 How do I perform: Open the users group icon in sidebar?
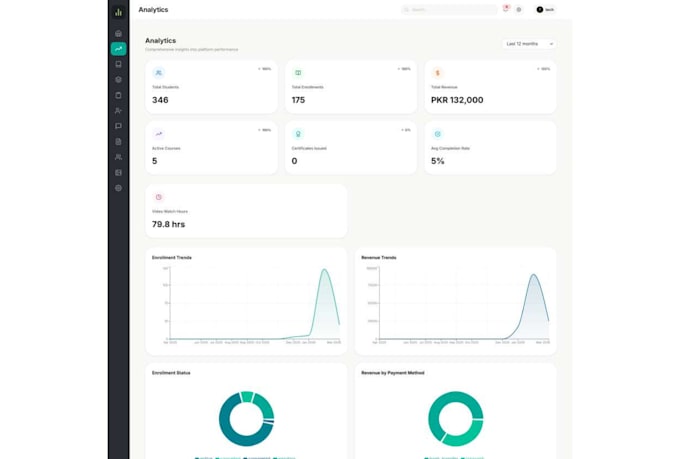tap(118, 157)
